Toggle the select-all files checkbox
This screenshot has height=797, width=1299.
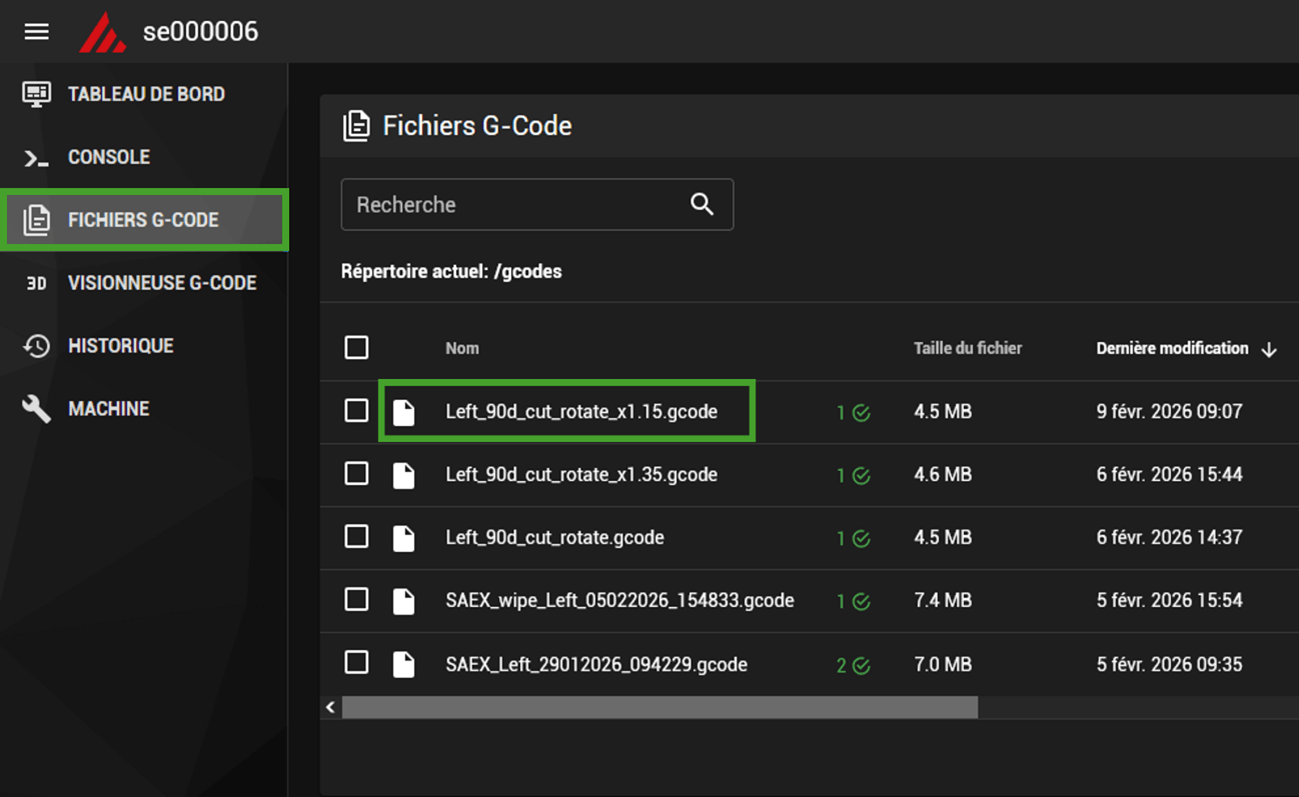click(x=356, y=348)
